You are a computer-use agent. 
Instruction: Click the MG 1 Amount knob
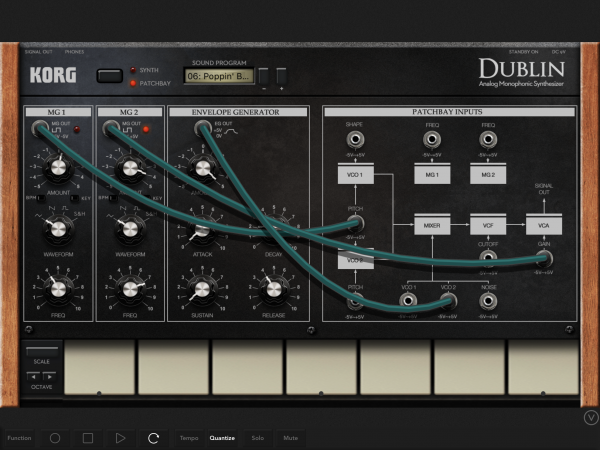click(x=59, y=168)
